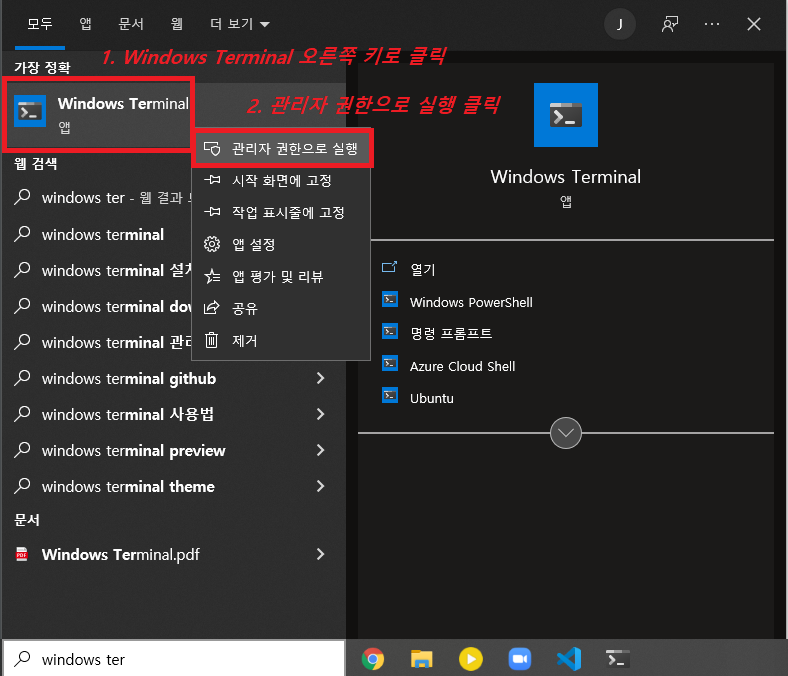788x676 pixels.
Task: Expand the arrow for 'windows terminal 사용법'
Action: (x=320, y=414)
